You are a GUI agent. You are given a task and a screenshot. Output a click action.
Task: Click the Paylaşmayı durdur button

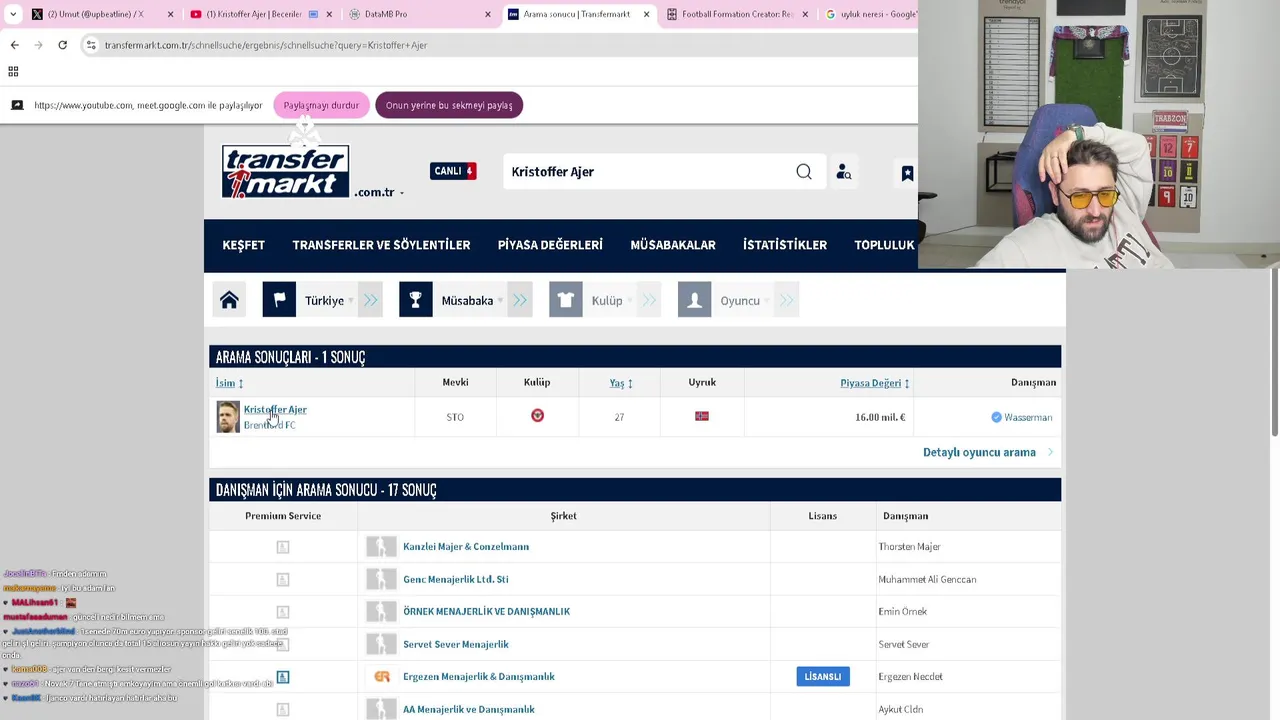(x=321, y=105)
